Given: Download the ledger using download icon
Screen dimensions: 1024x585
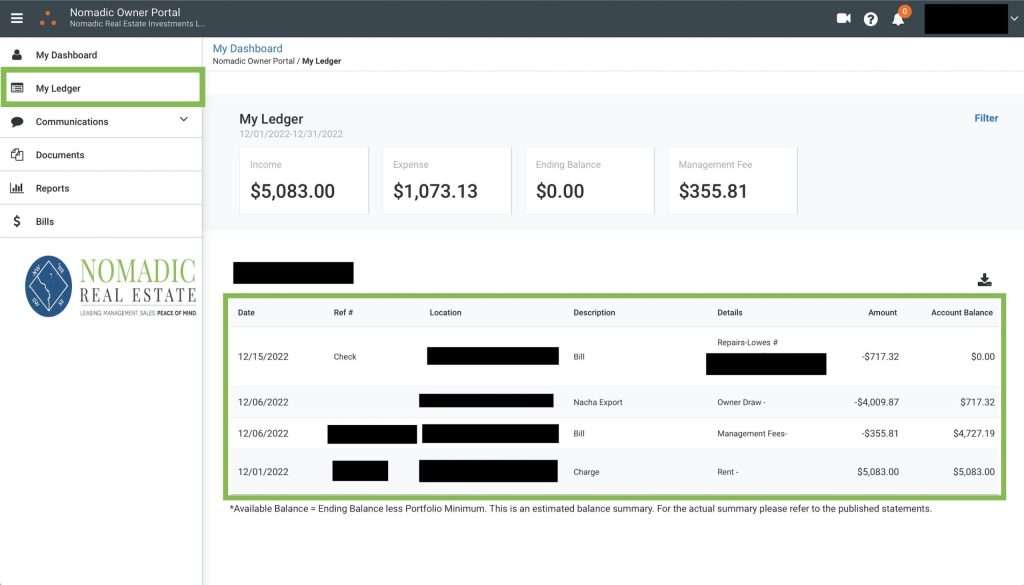Looking at the screenshot, I should click(x=984, y=279).
